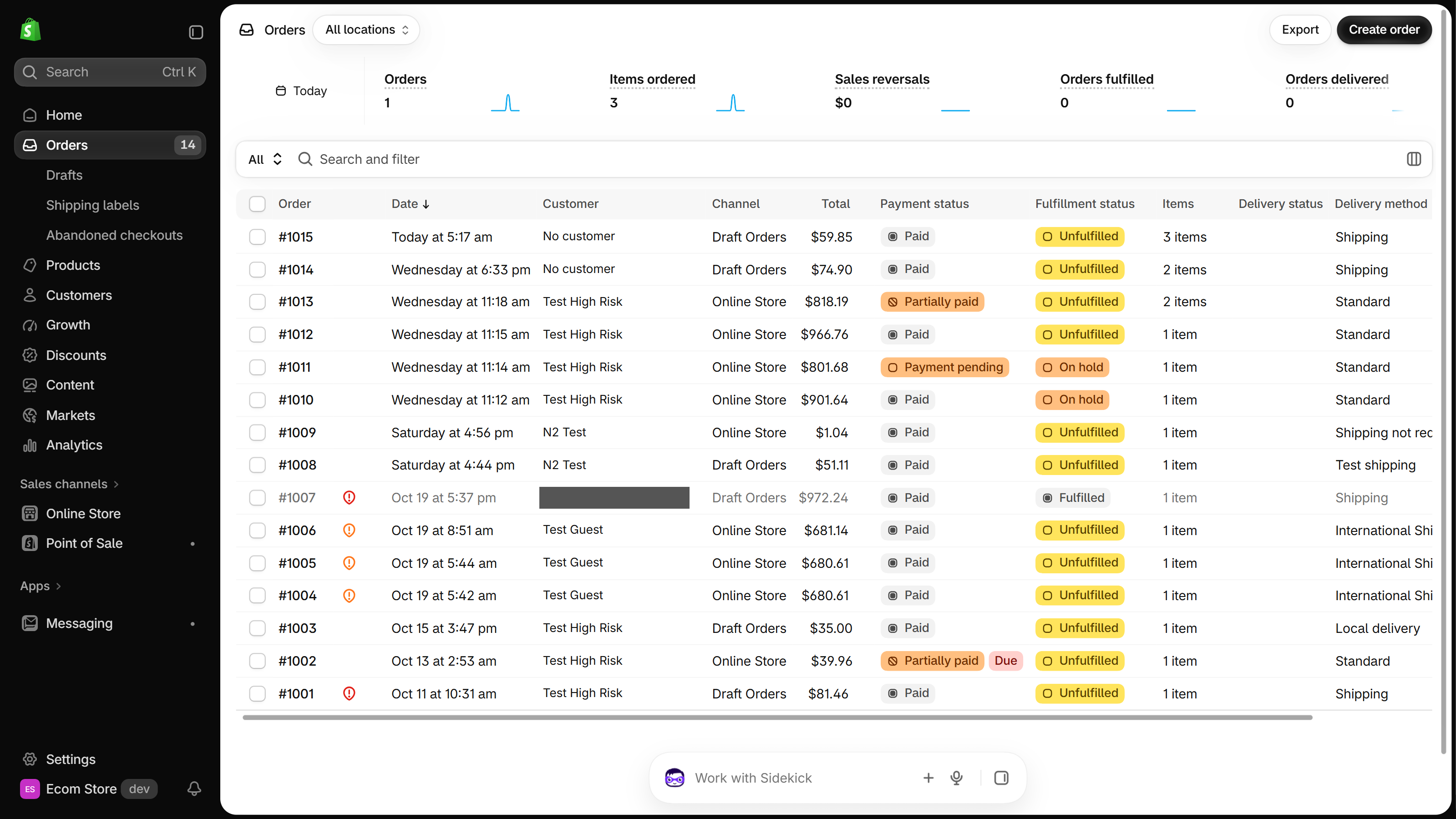Click the Sidekick avatar icon
Image resolution: width=1456 pixels, height=819 pixels.
(x=675, y=778)
